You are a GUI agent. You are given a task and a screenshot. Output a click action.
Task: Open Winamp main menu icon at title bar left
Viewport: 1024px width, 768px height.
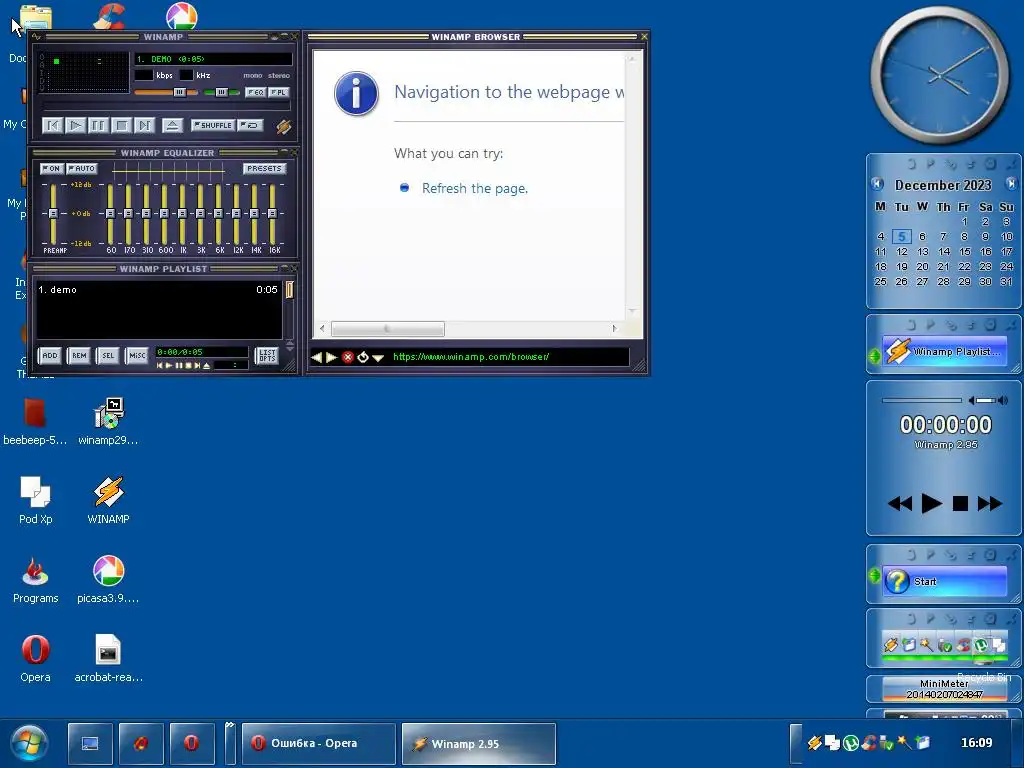(x=36, y=37)
